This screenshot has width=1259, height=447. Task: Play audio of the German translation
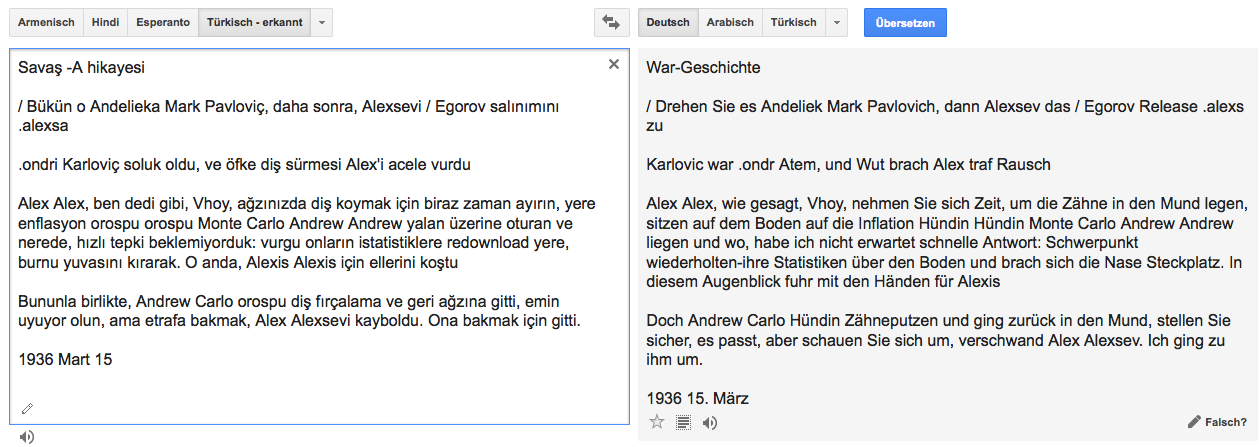709,422
